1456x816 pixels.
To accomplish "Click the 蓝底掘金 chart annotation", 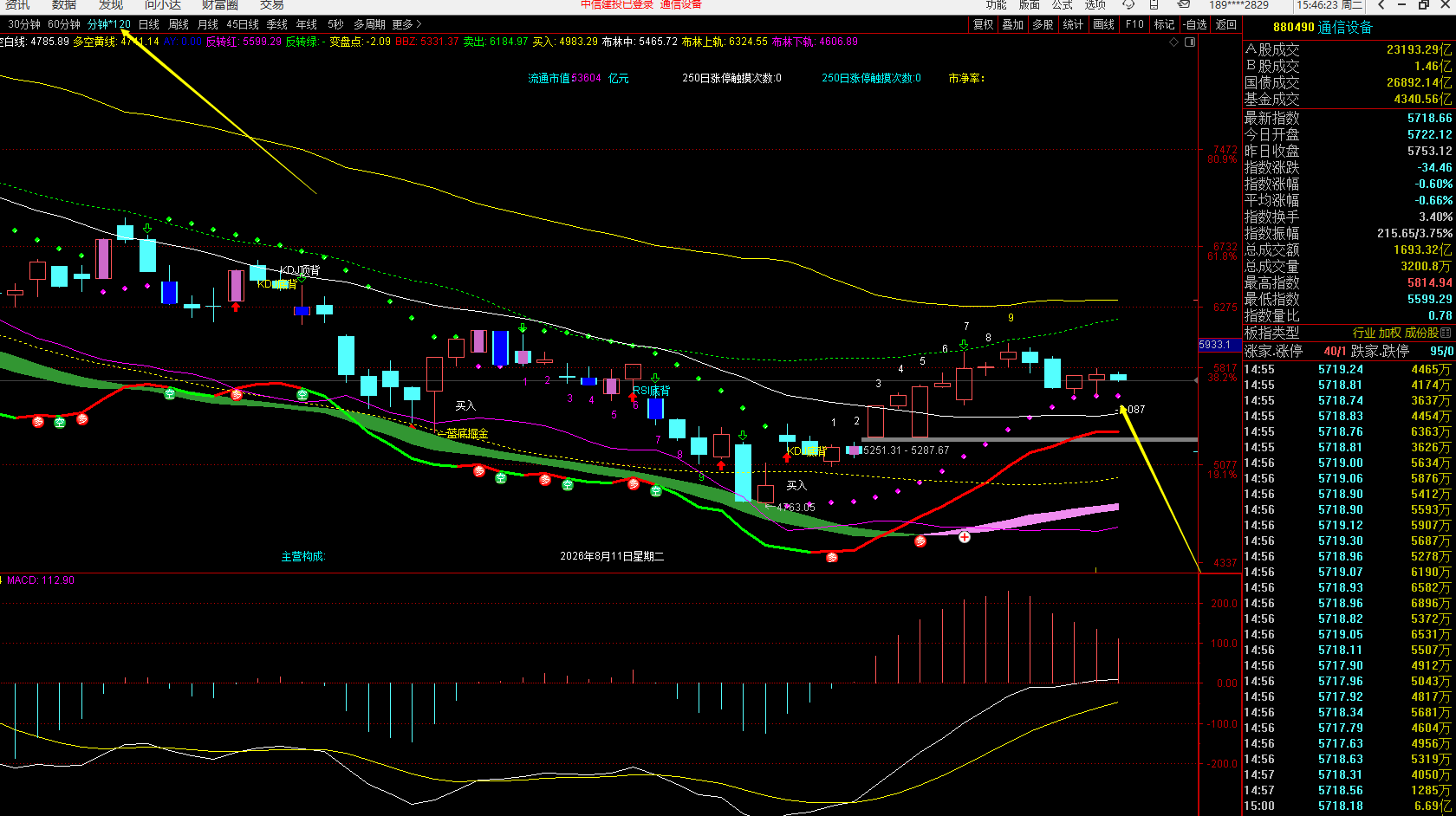I will (x=467, y=433).
